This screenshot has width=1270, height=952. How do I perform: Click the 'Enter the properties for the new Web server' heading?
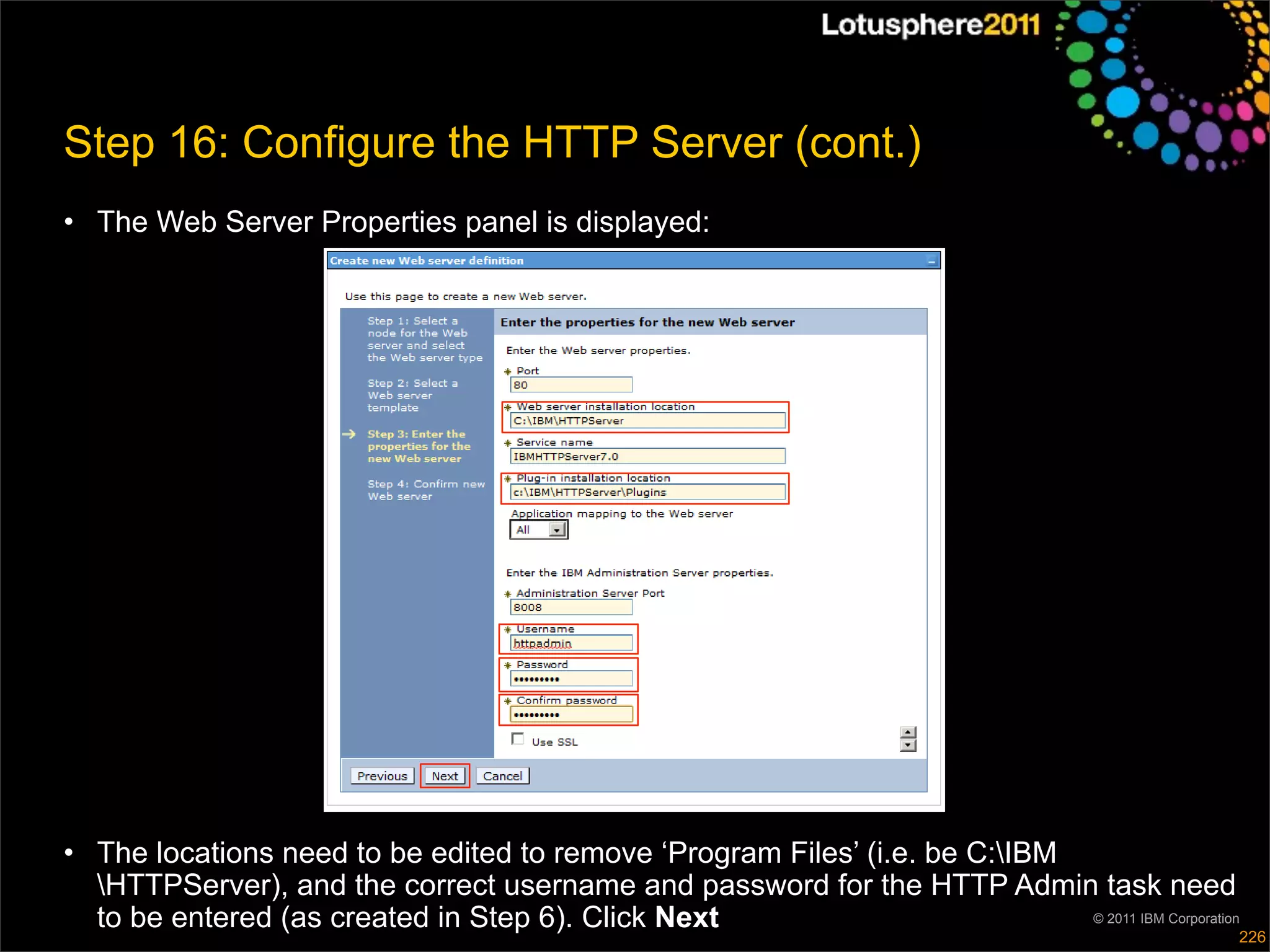[647, 322]
